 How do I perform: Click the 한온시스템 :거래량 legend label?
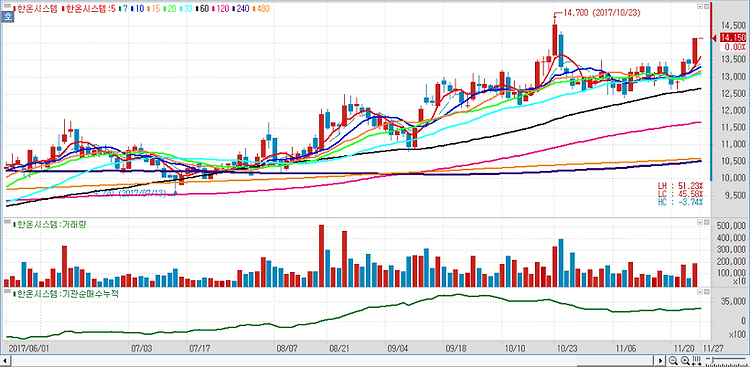(51, 224)
